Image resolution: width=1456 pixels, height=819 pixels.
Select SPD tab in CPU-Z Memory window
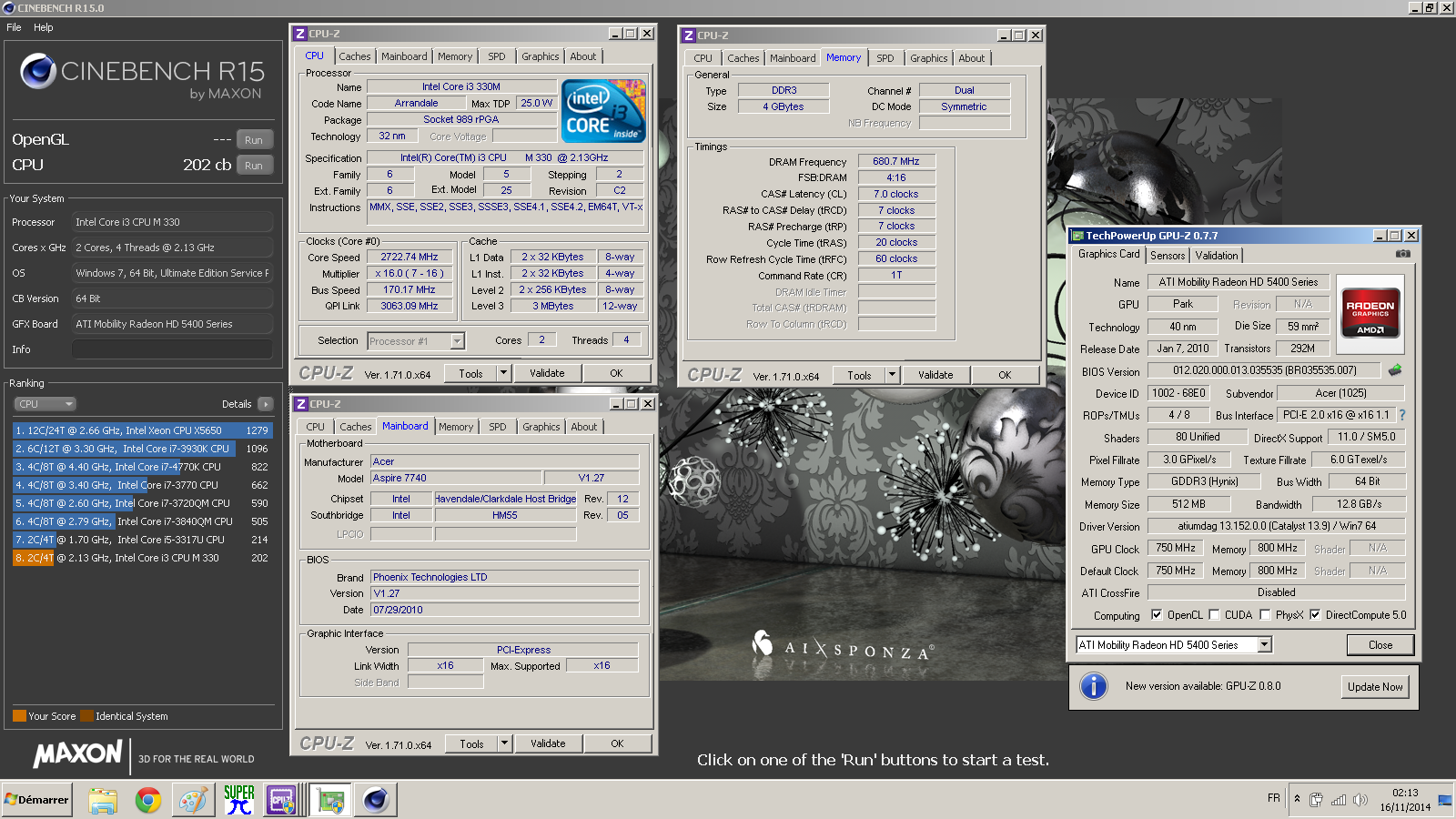coord(885,58)
